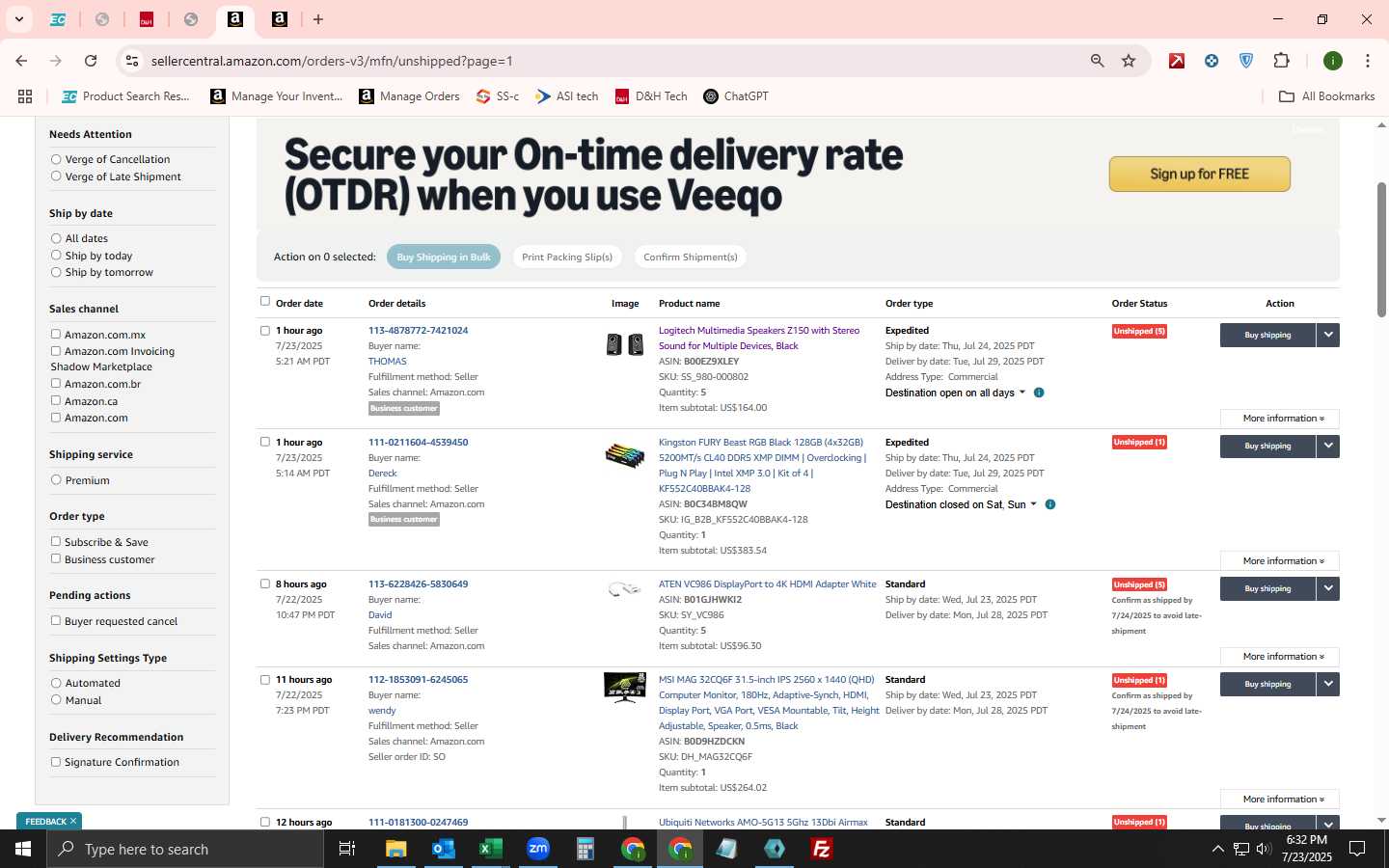This screenshot has height=868, width=1389.
Task: Click the page vertical scrollbar thumb
Action: 1381,249
